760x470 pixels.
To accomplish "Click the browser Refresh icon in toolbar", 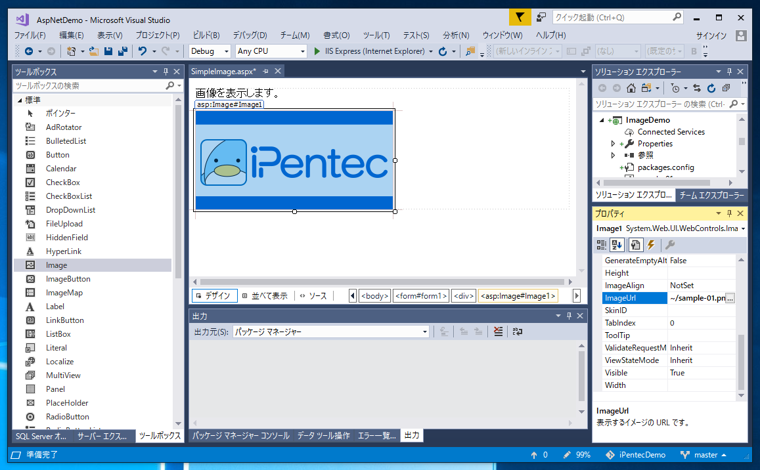I will click(443, 51).
